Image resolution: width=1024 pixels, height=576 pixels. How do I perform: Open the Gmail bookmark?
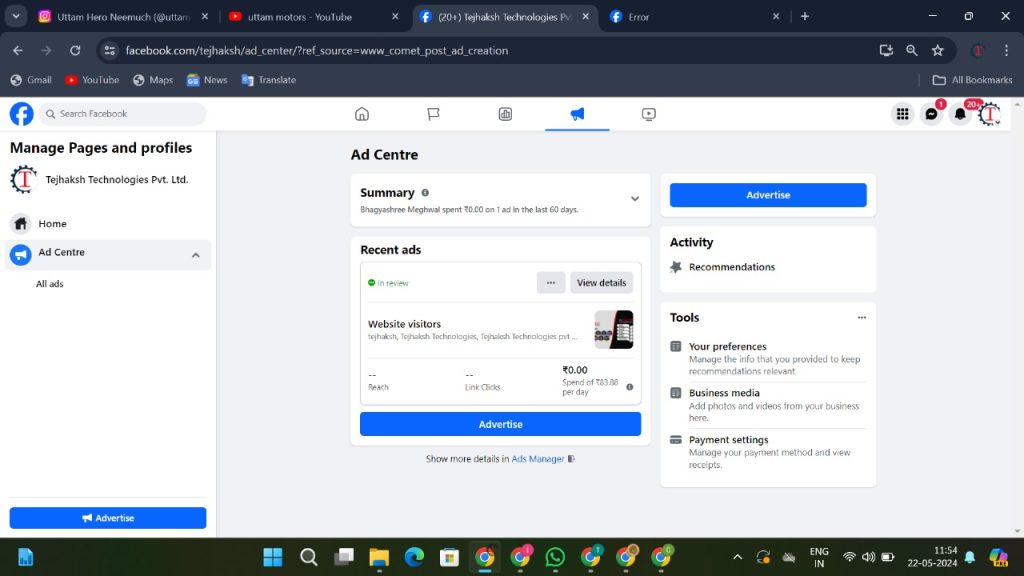[x=31, y=80]
